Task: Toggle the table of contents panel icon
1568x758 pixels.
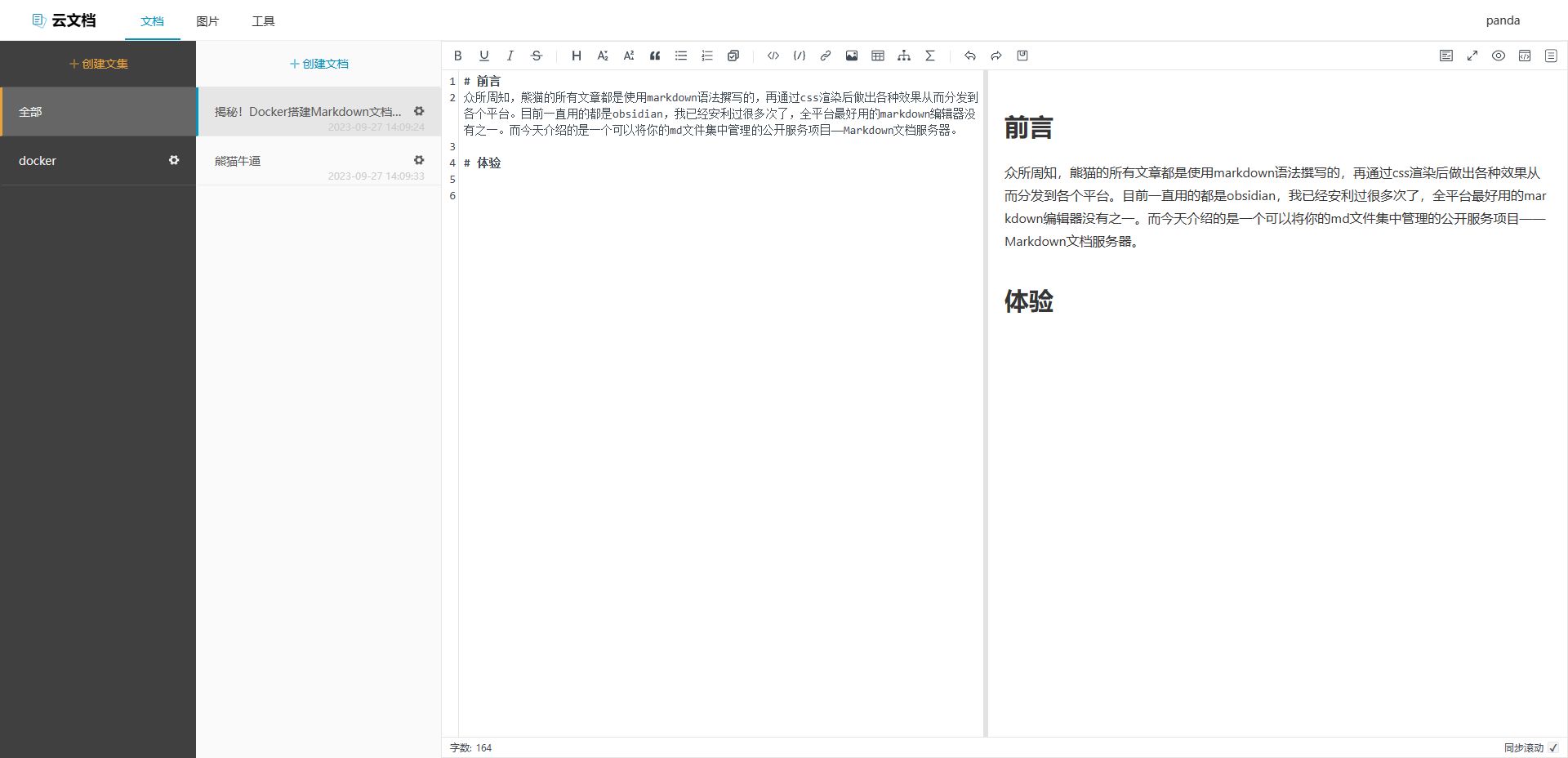Action: pos(1551,56)
